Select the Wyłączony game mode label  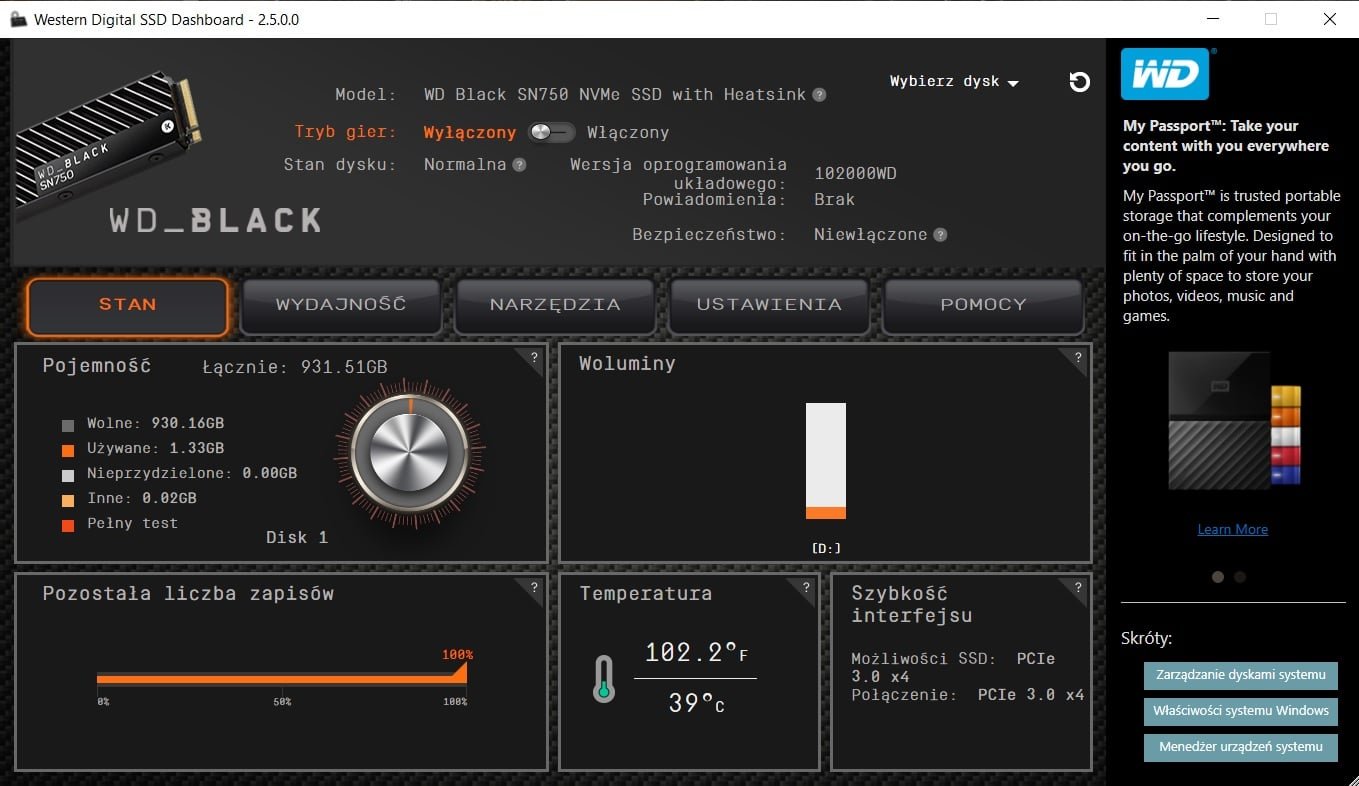470,132
